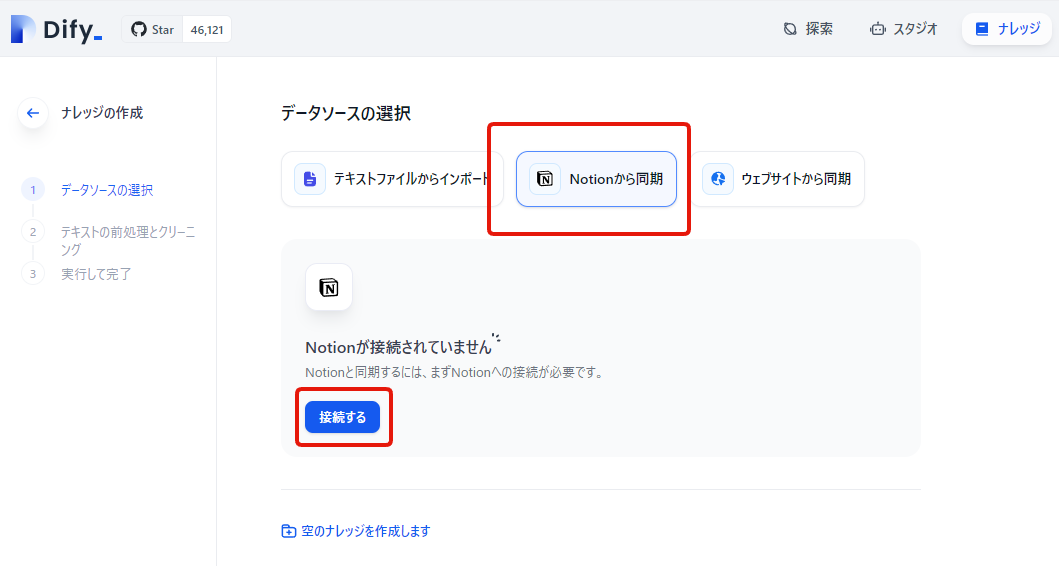Screen dimensions: 1059x566
Task: Open the スタジオ navigation tab
Action: pyautogui.click(x=904, y=29)
